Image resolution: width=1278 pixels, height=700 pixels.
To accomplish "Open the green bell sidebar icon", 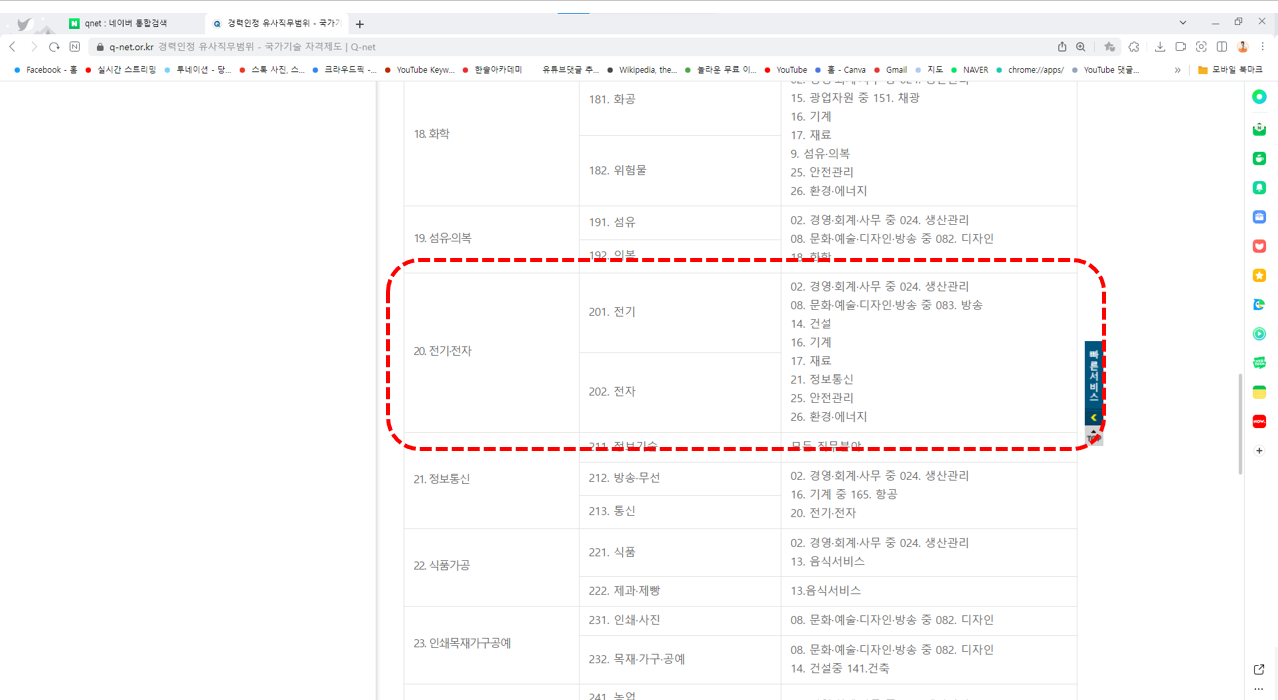I will tap(1259, 187).
